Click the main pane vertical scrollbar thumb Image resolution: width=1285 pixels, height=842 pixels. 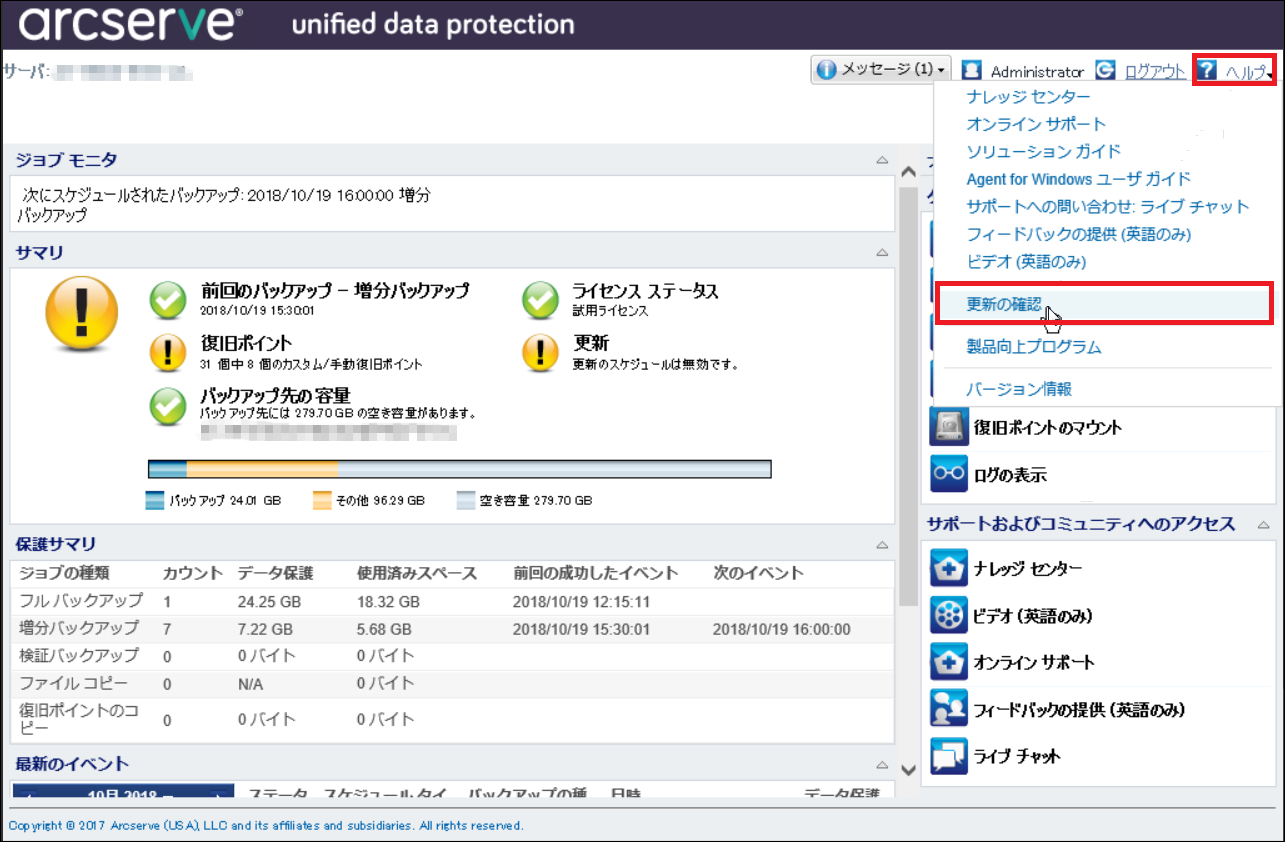click(908, 395)
